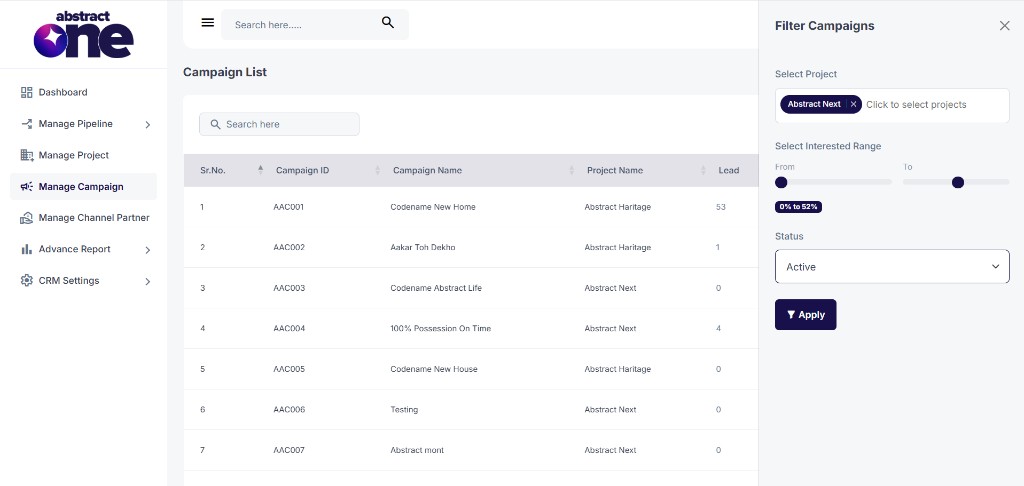Viewport: 1024px width, 486px height.
Task: Click Abstract mont campaign name
Action: click(417, 449)
